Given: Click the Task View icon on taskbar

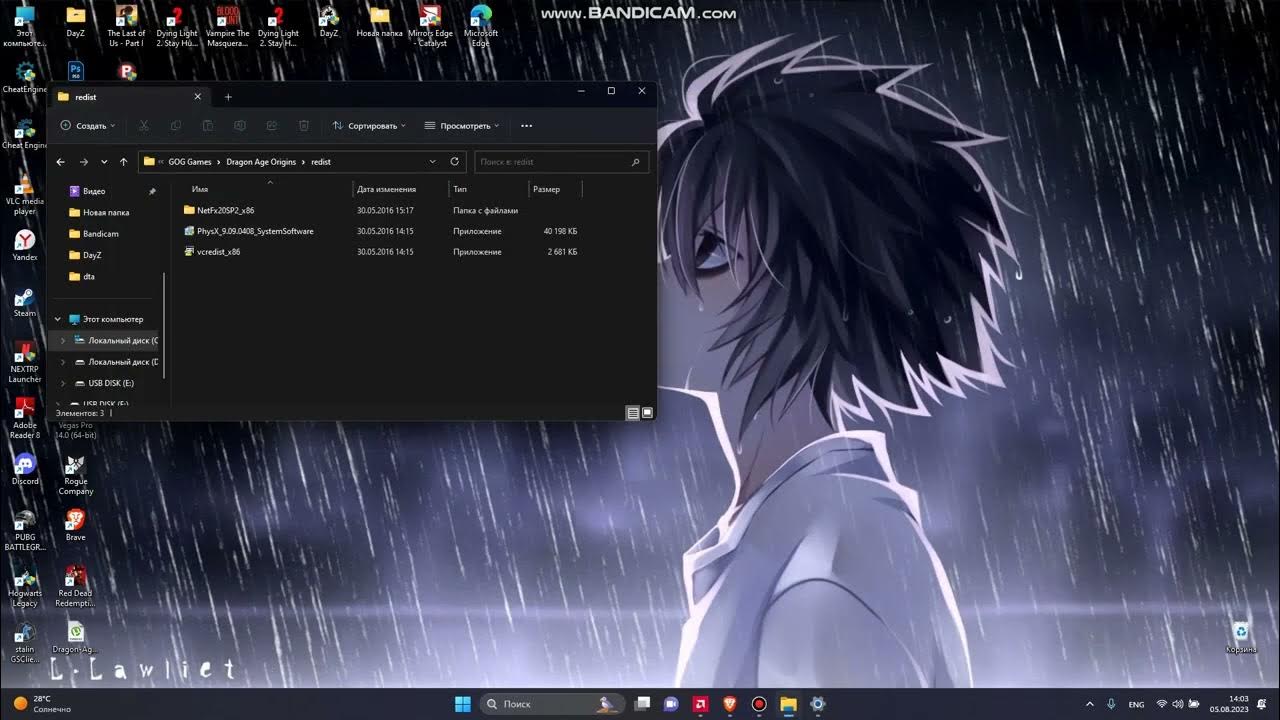Looking at the screenshot, I should (643, 704).
